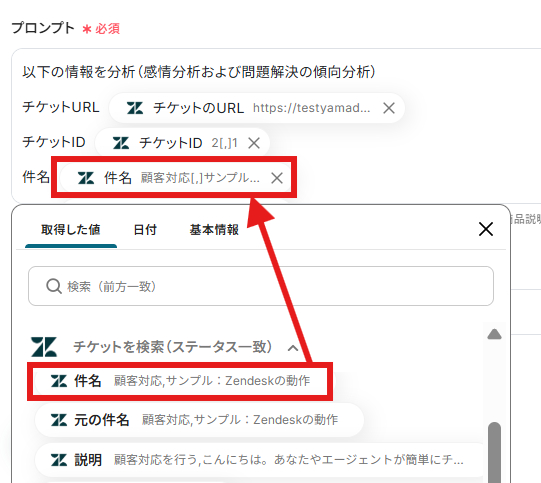Remove the チケットのURL chip with its X
The image size is (541, 483).
tap(389, 108)
